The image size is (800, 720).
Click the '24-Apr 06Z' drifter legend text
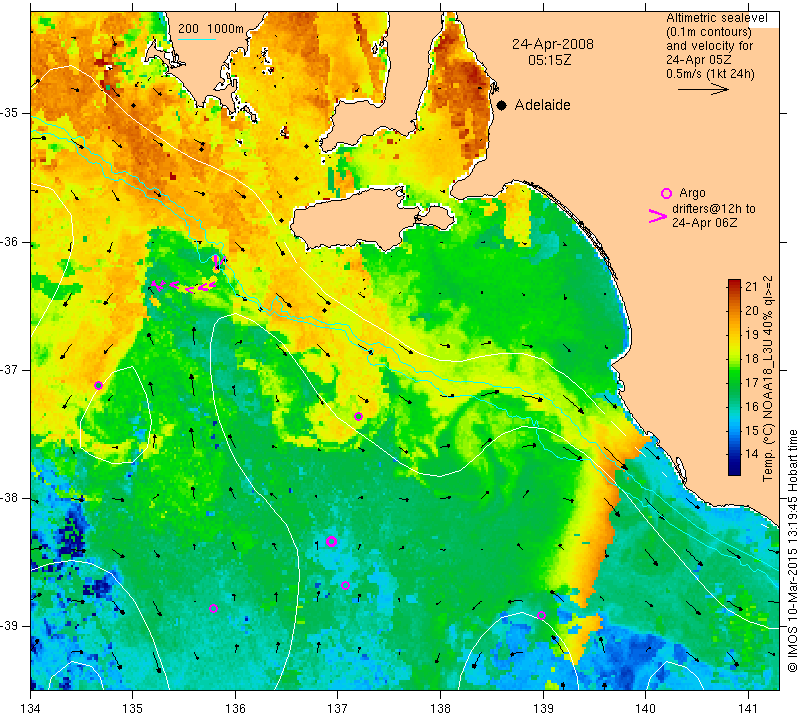[x=705, y=222]
